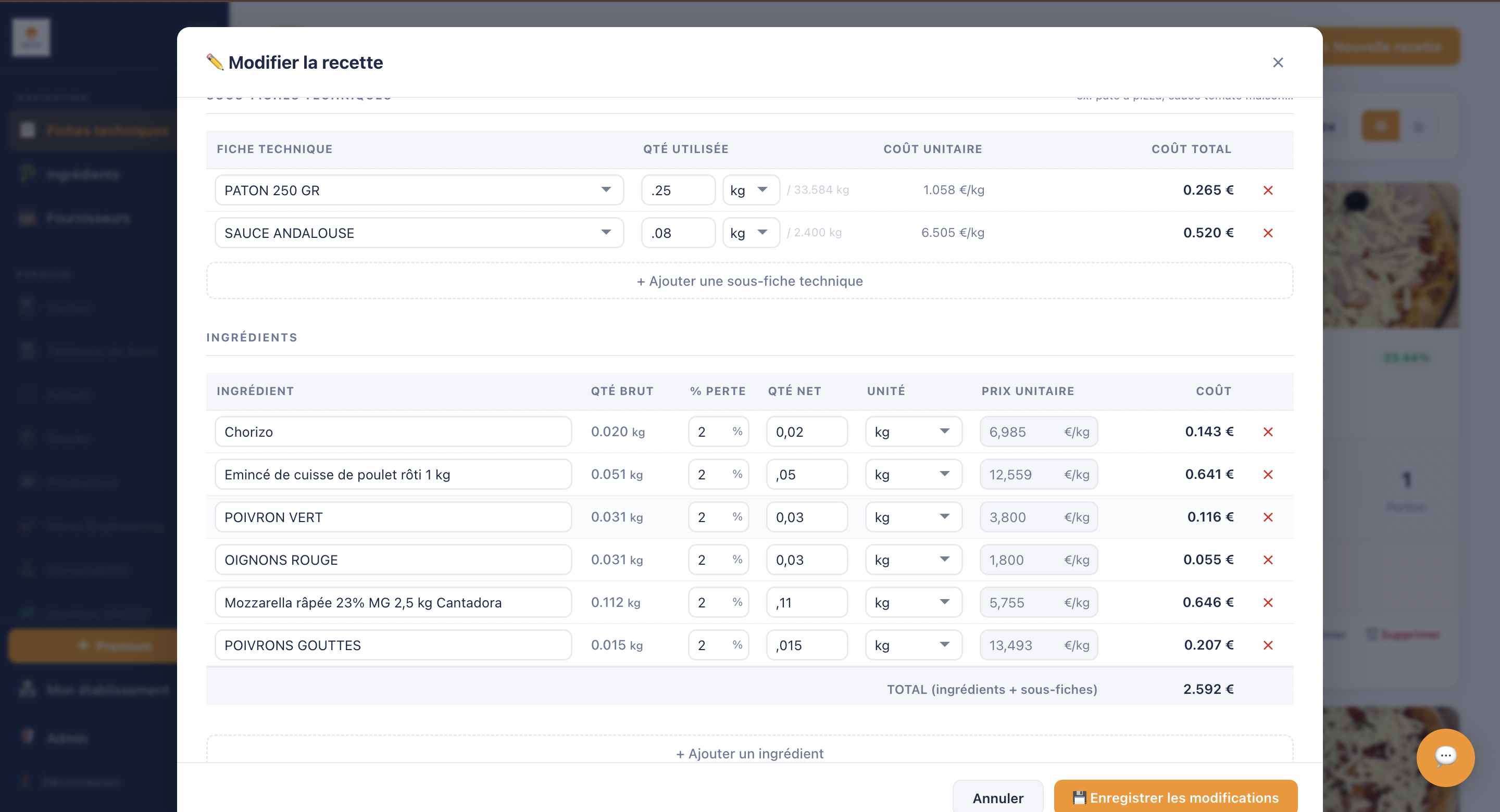Edit POIVRONS GOUTTES net quantity field
The image size is (1500, 812).
[806, 645]
